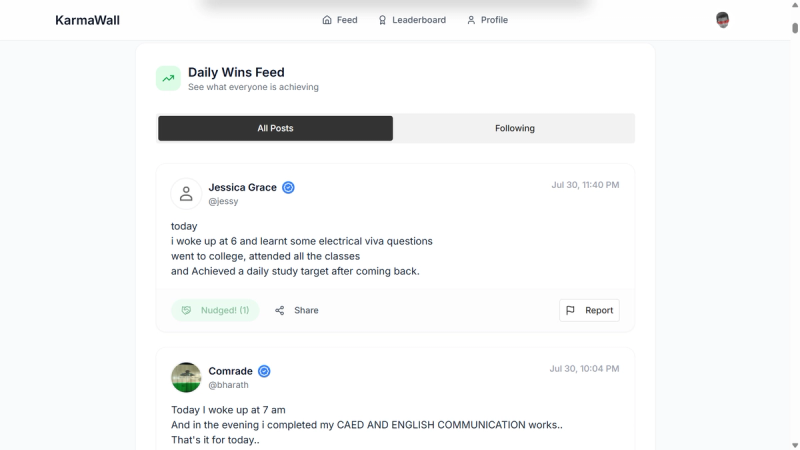
Task: Click Comrade's blue verified badge
Action: 264,371
